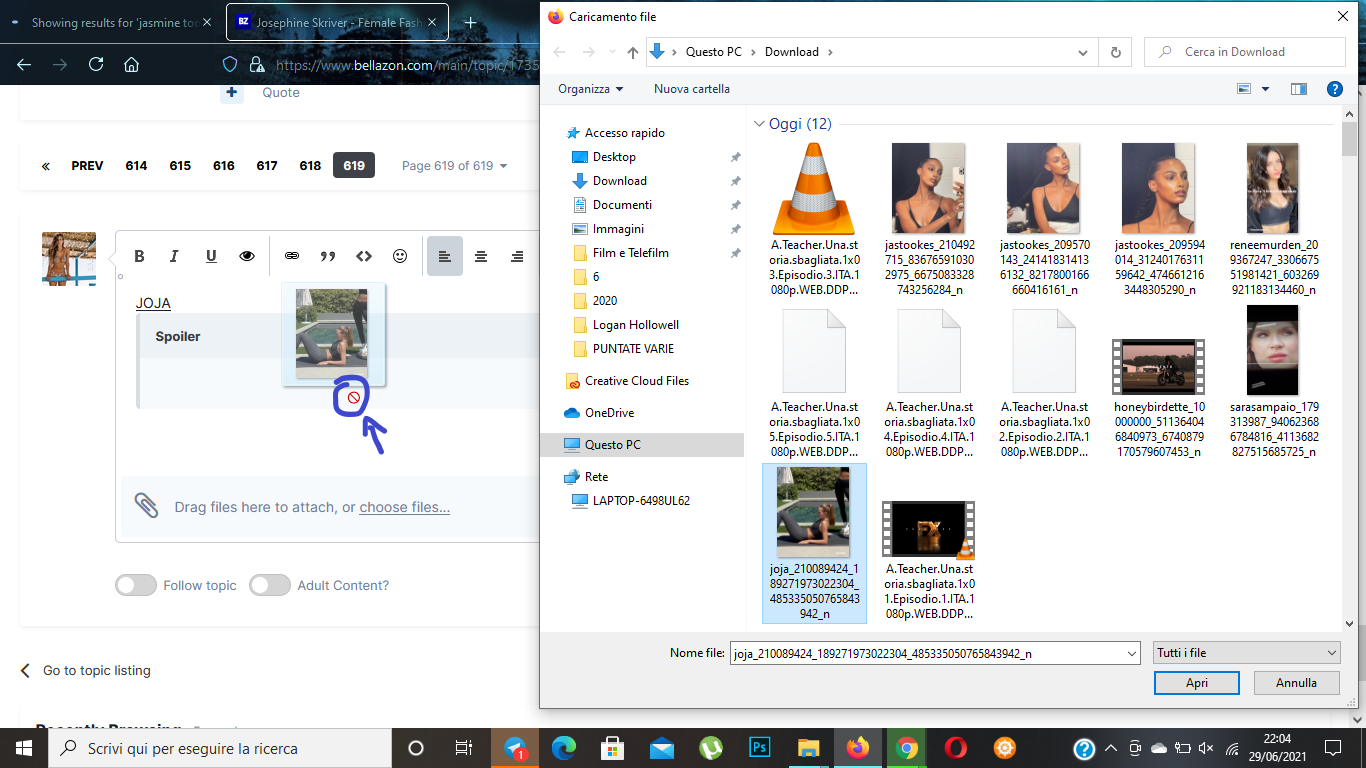Open recent locations dropdown in dialog

611,52
